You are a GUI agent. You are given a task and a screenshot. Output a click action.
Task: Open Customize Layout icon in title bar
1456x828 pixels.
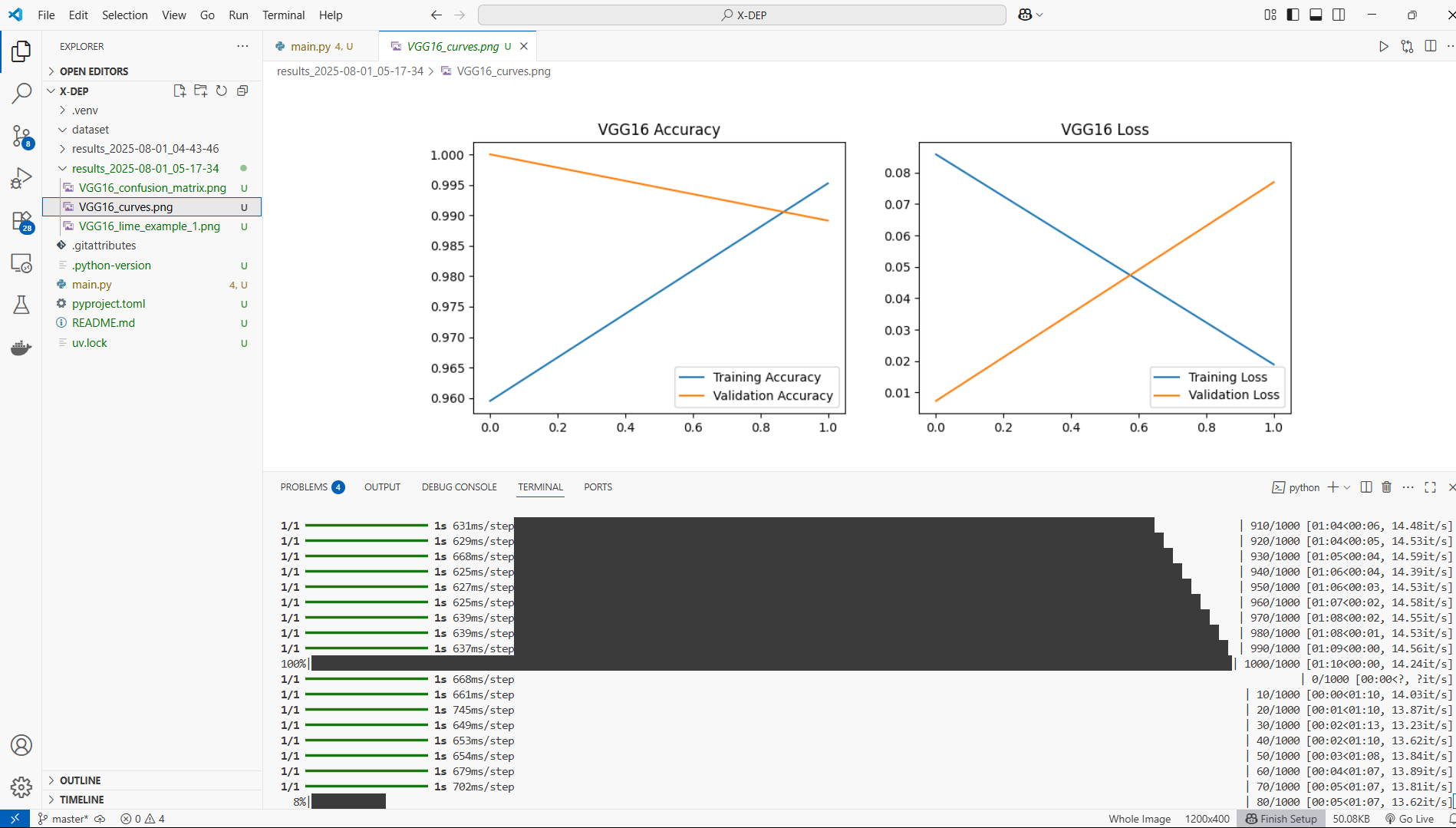1270,15
